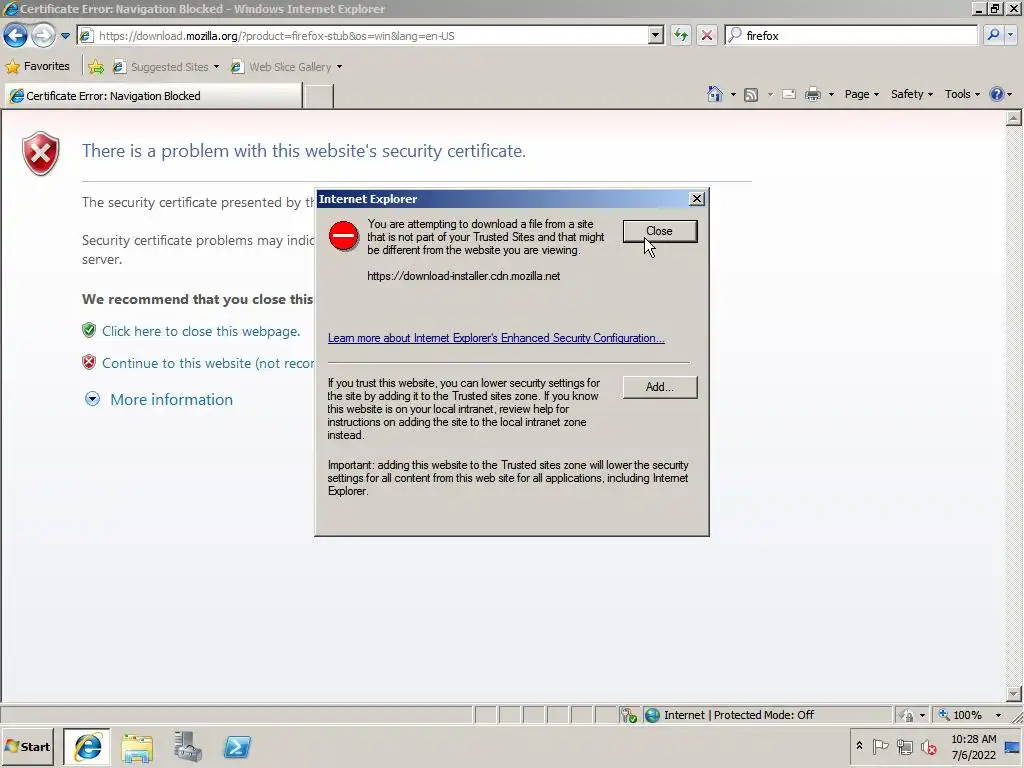
Task: Open the recent pages dropdown arrow
Action: 65,36
